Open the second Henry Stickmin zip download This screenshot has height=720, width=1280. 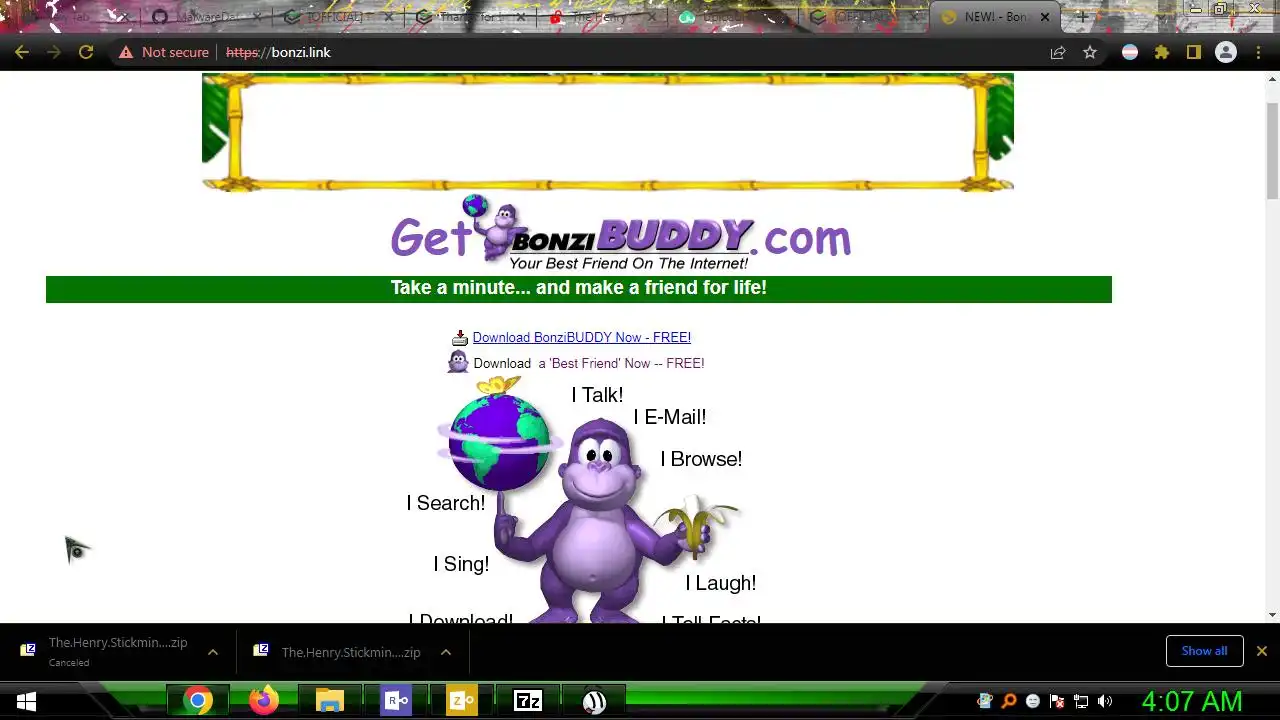(338, 652)
